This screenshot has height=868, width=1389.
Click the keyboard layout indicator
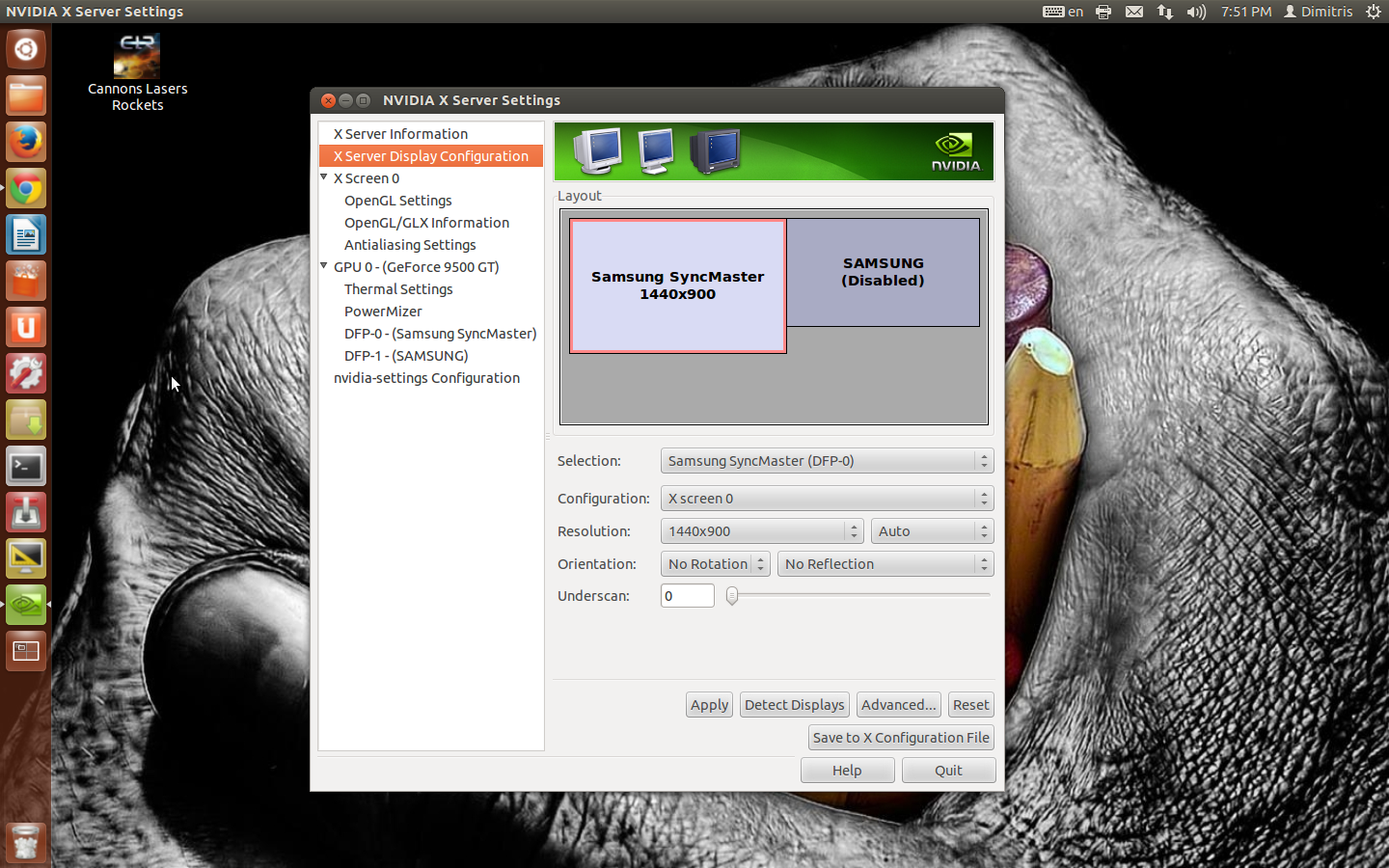1063,12
